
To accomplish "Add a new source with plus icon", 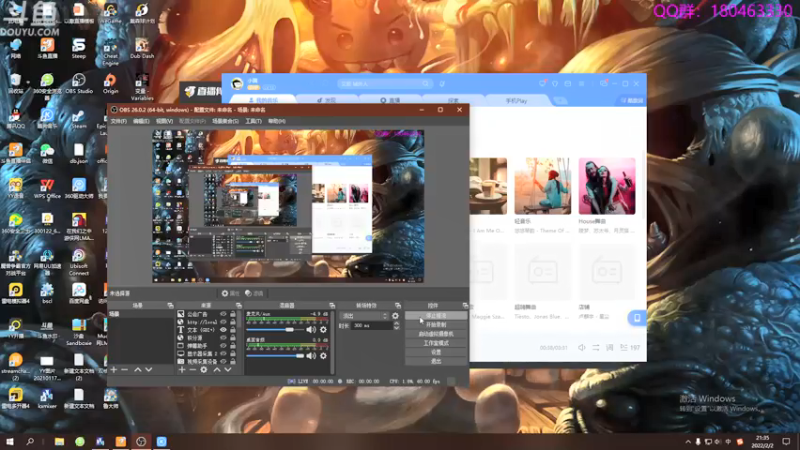I will [182, 369].
